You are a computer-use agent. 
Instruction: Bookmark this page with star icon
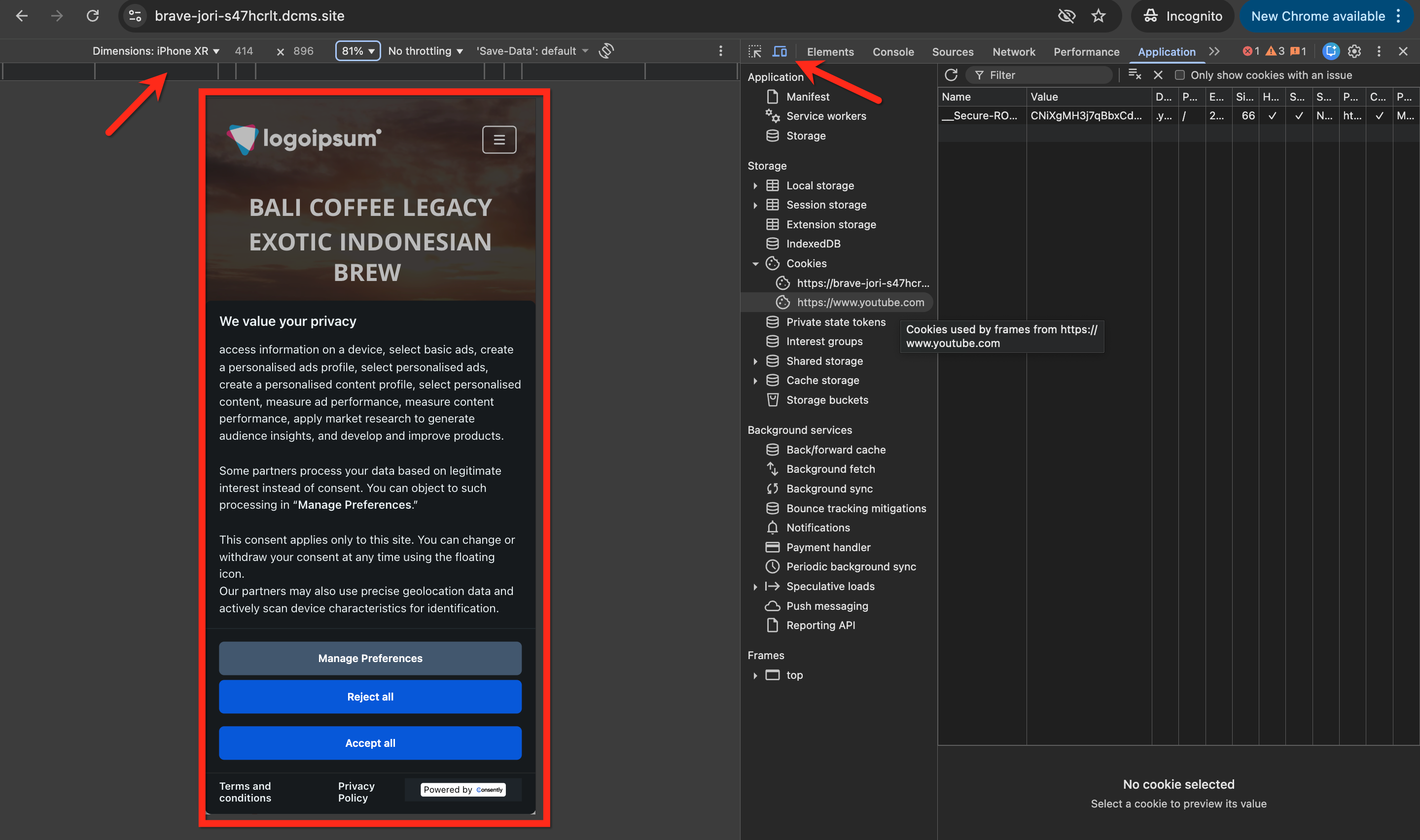1099,16
